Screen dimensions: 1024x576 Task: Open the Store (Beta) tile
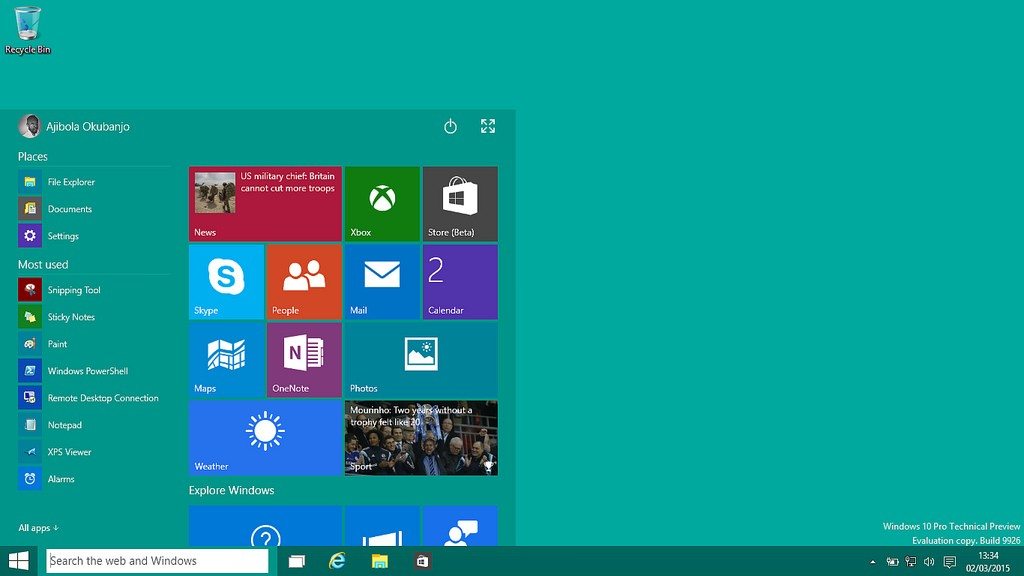click(x=460, y=204)
